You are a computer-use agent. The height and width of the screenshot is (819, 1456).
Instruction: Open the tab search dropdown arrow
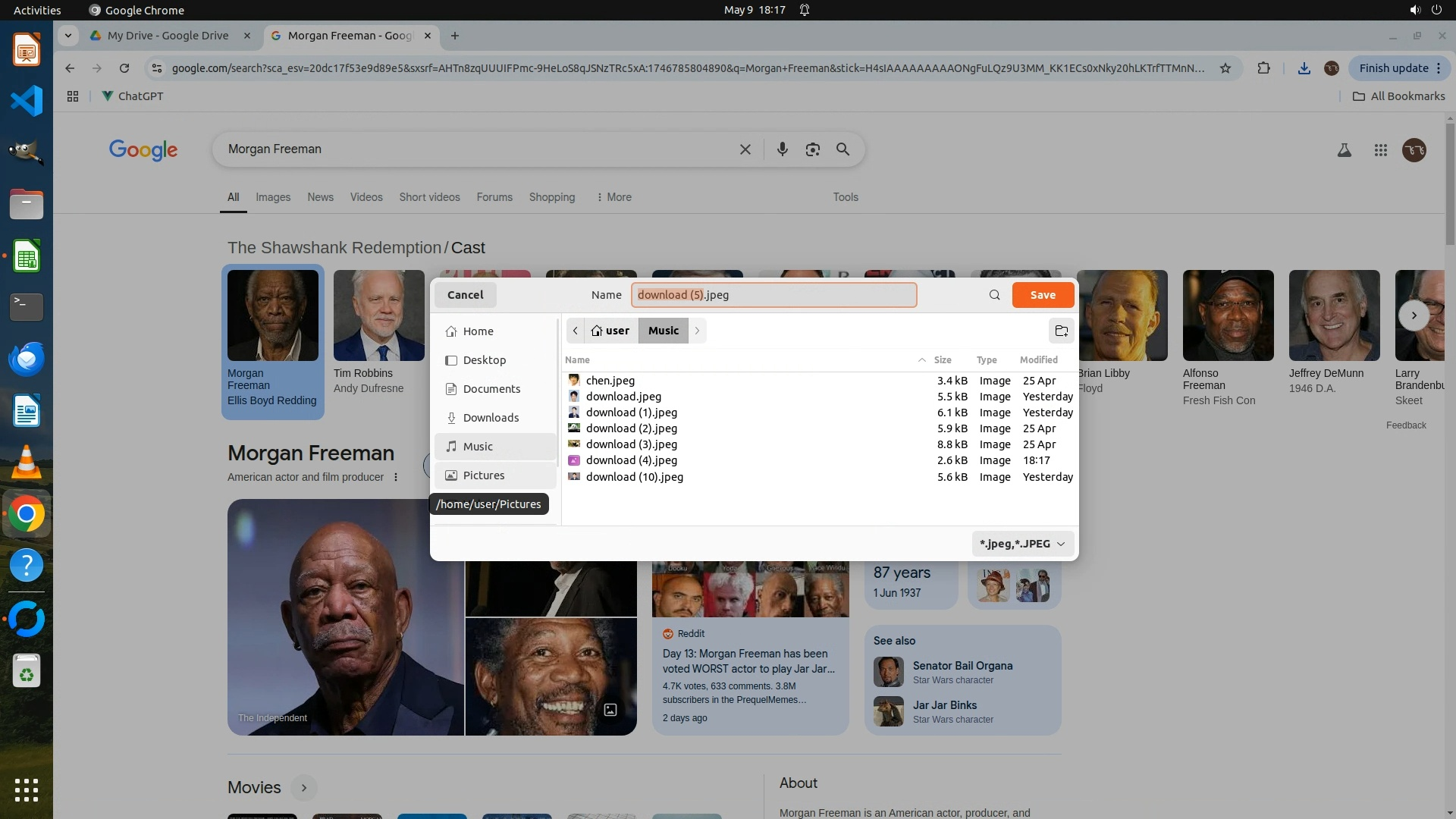[x=68, y=36]
